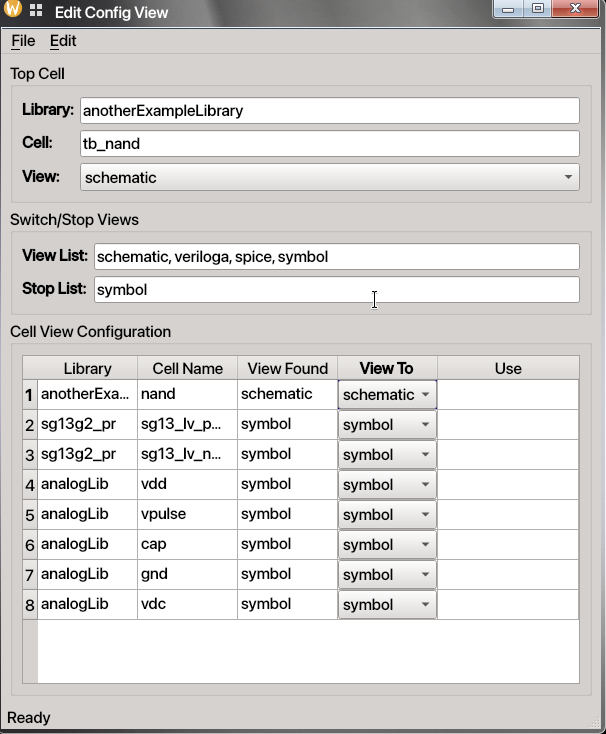Minimize the Edit Config View window
Image resolution: width=606 pixels, height=734 pixels.
[x=509, y=9]
